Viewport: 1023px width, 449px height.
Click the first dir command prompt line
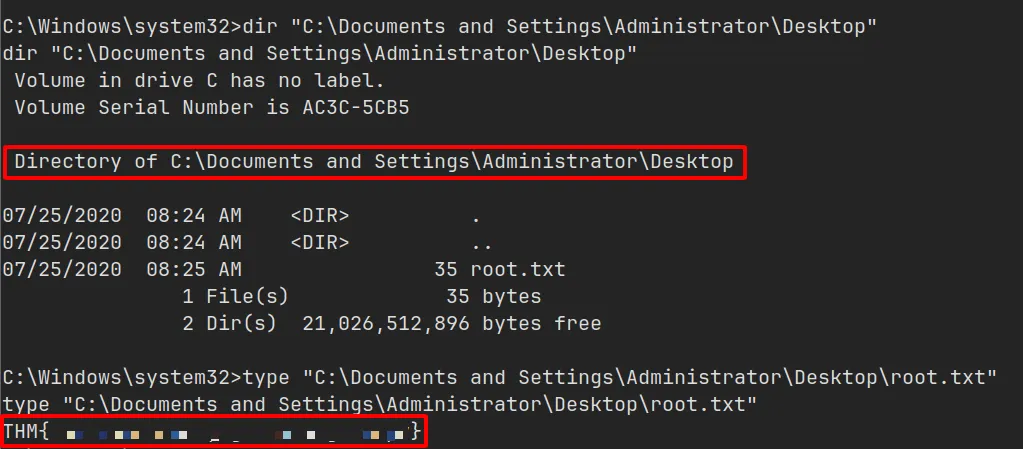coord(440,27)
